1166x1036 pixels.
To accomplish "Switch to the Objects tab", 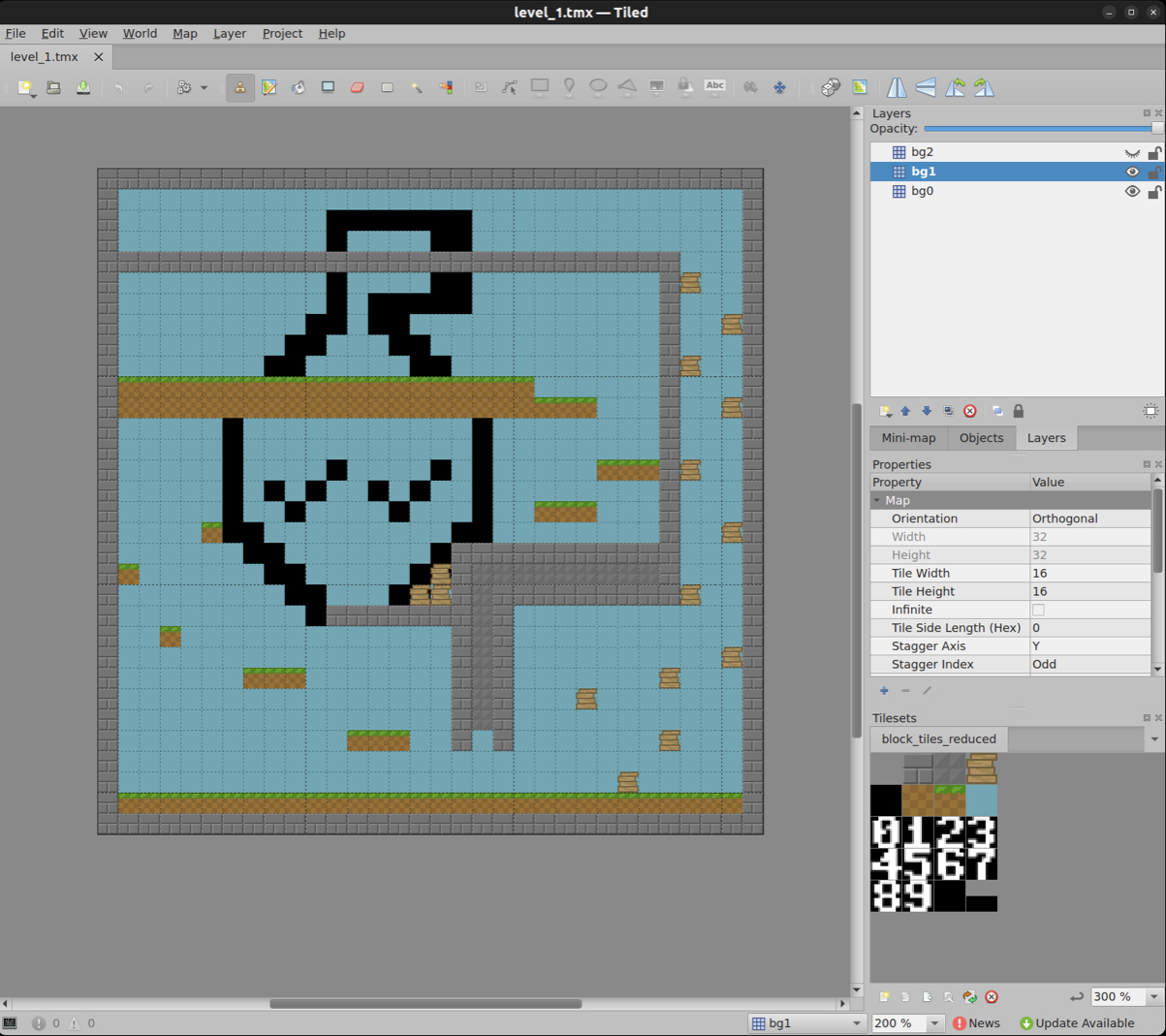I will (x=981, y=438).
